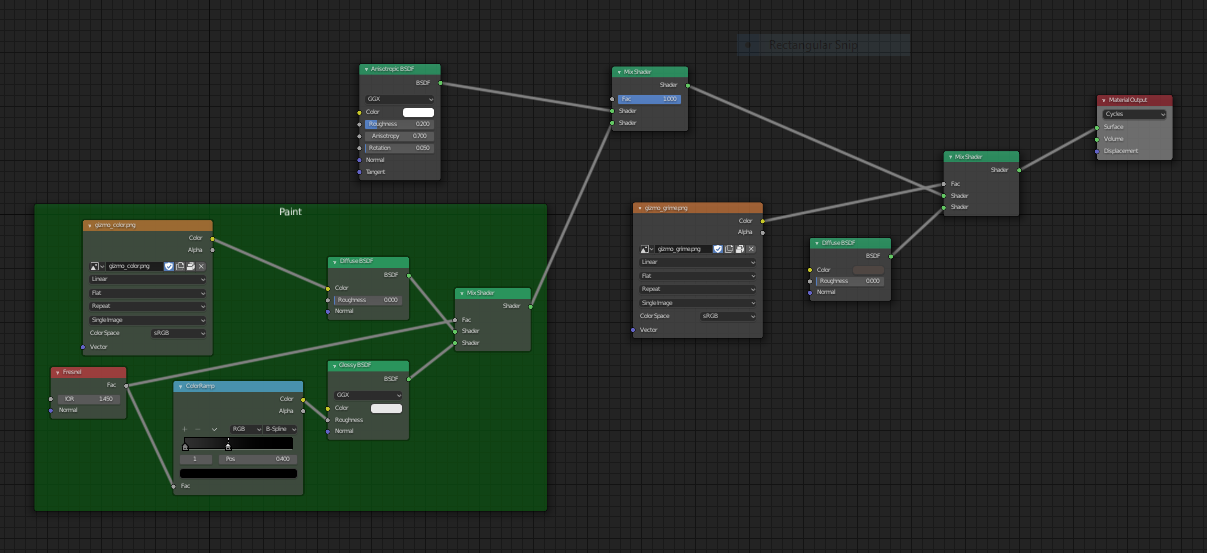Screen dimensions: 1207x553
Task: Click the Anisotropic BSDF white Color swatch
Action: click(x=418, y=112)
